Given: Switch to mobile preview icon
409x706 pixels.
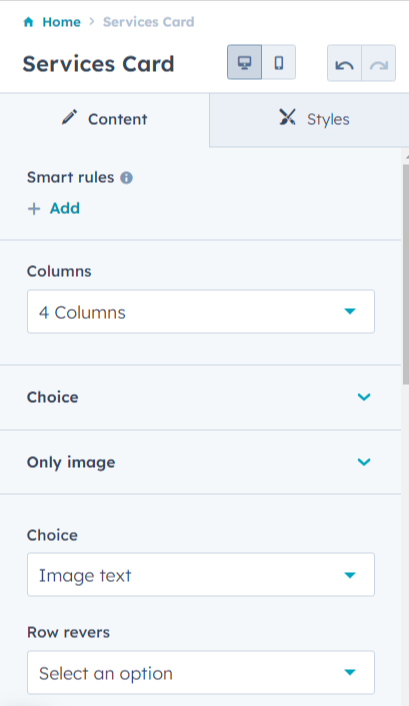Looking at the screenshot, I should [279, 62].
